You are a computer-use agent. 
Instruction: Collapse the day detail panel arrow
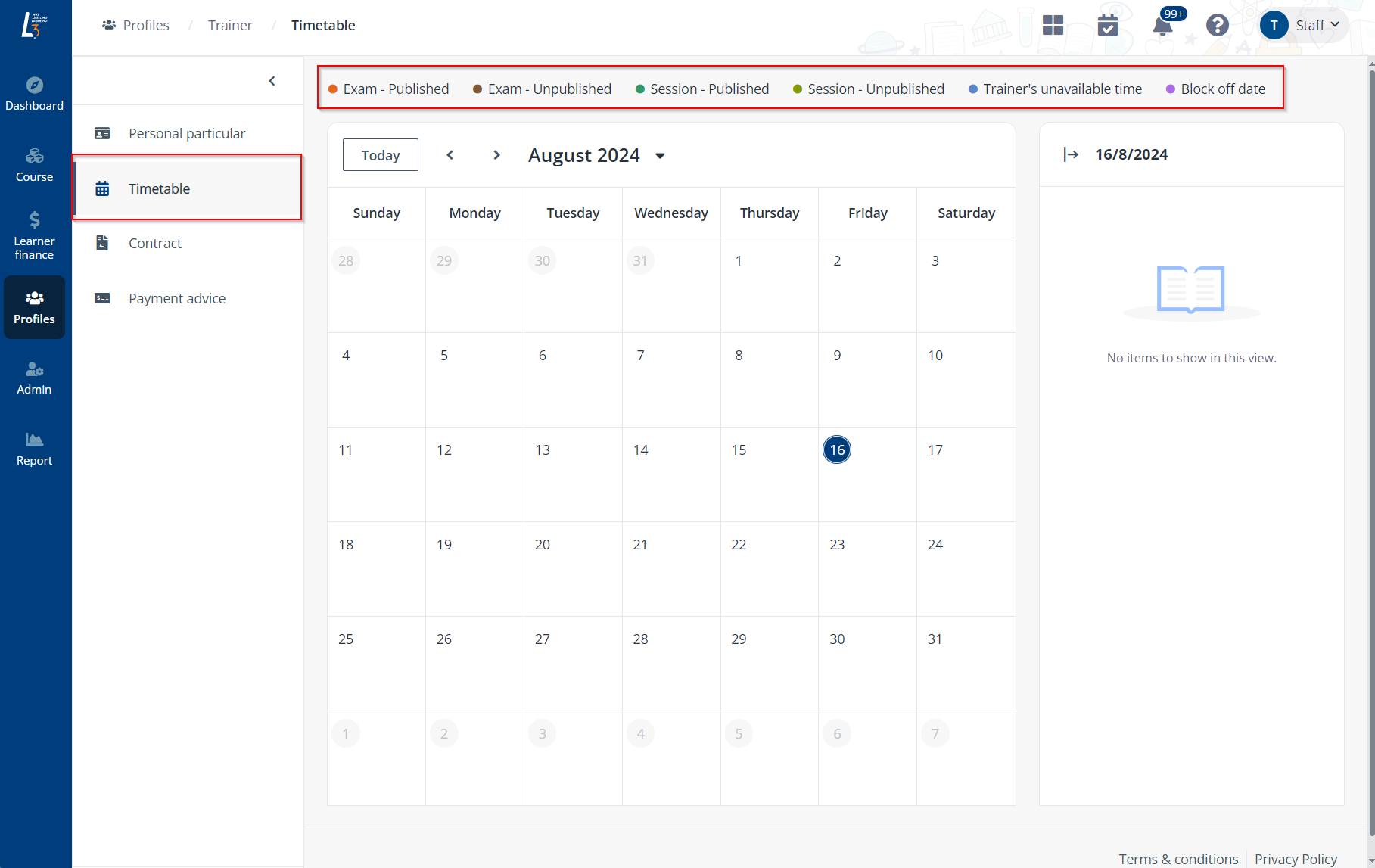point(1071,154)
